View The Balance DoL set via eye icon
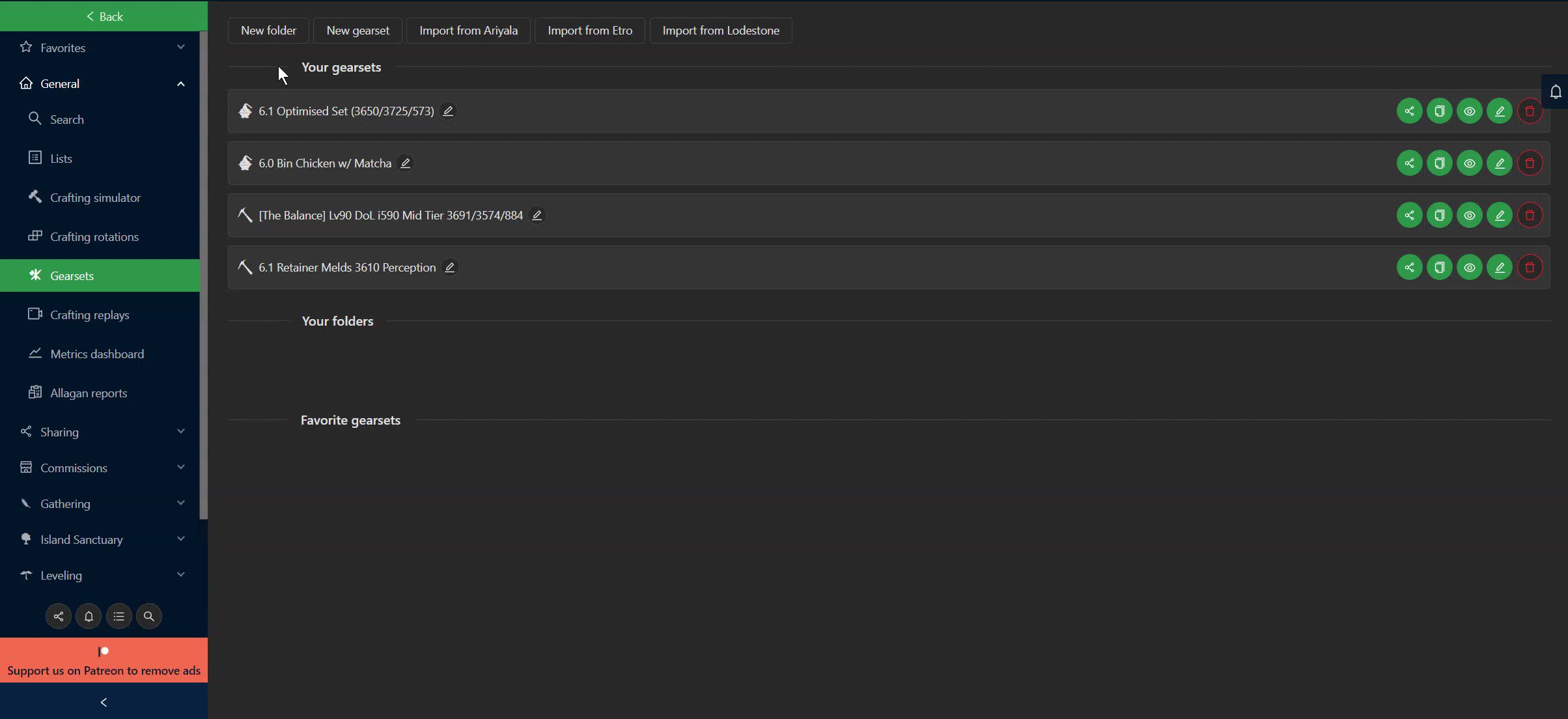 pos(1469,216)
